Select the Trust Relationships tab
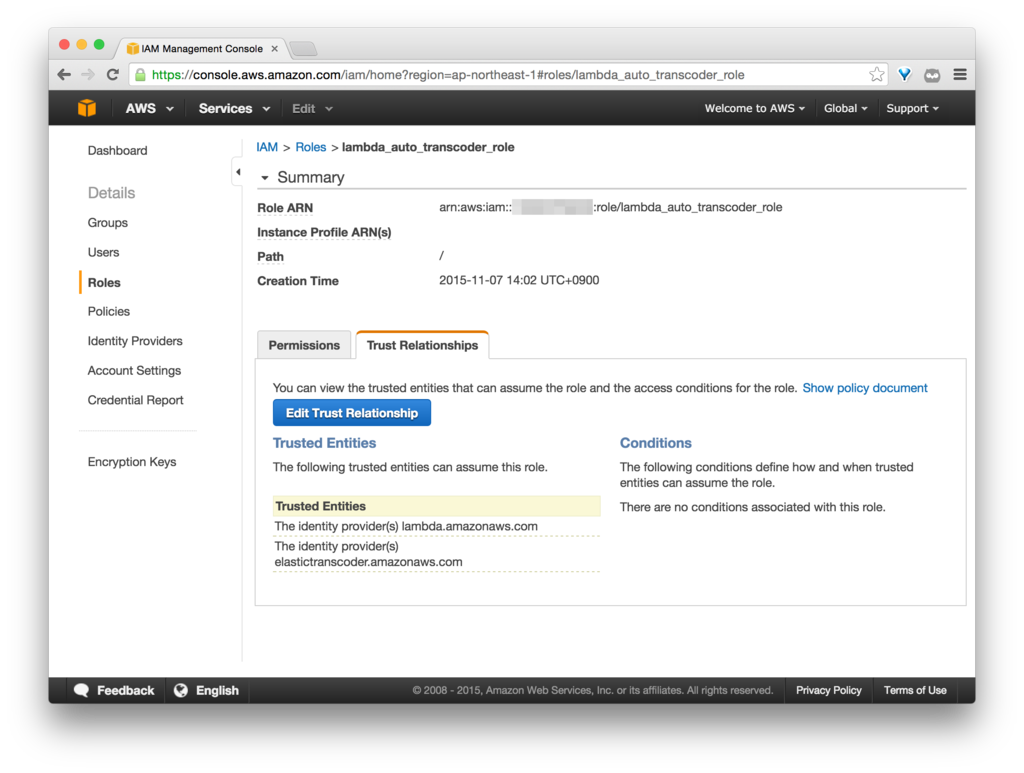 423,345
